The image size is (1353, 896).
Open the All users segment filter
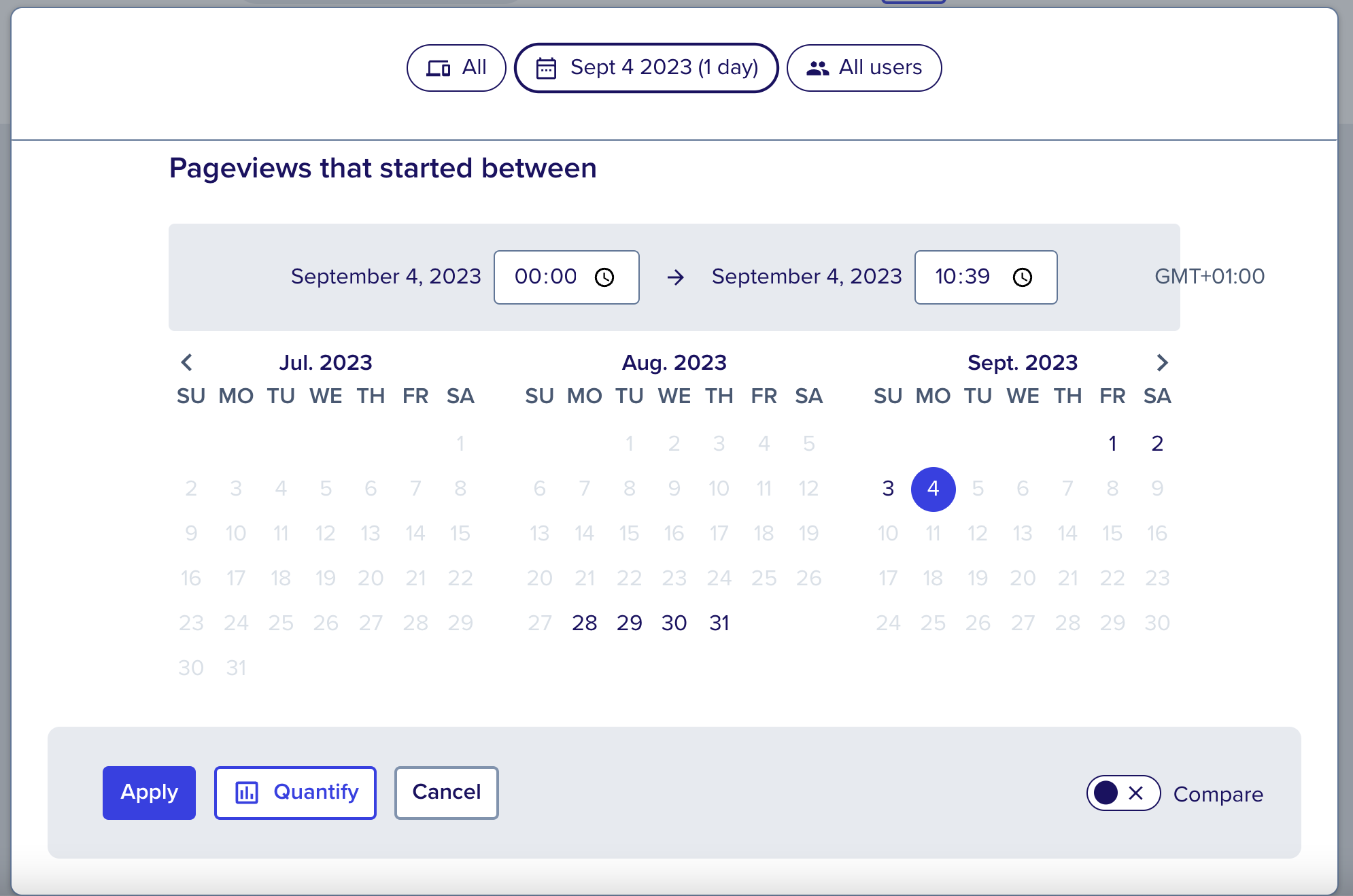point(864,68)
